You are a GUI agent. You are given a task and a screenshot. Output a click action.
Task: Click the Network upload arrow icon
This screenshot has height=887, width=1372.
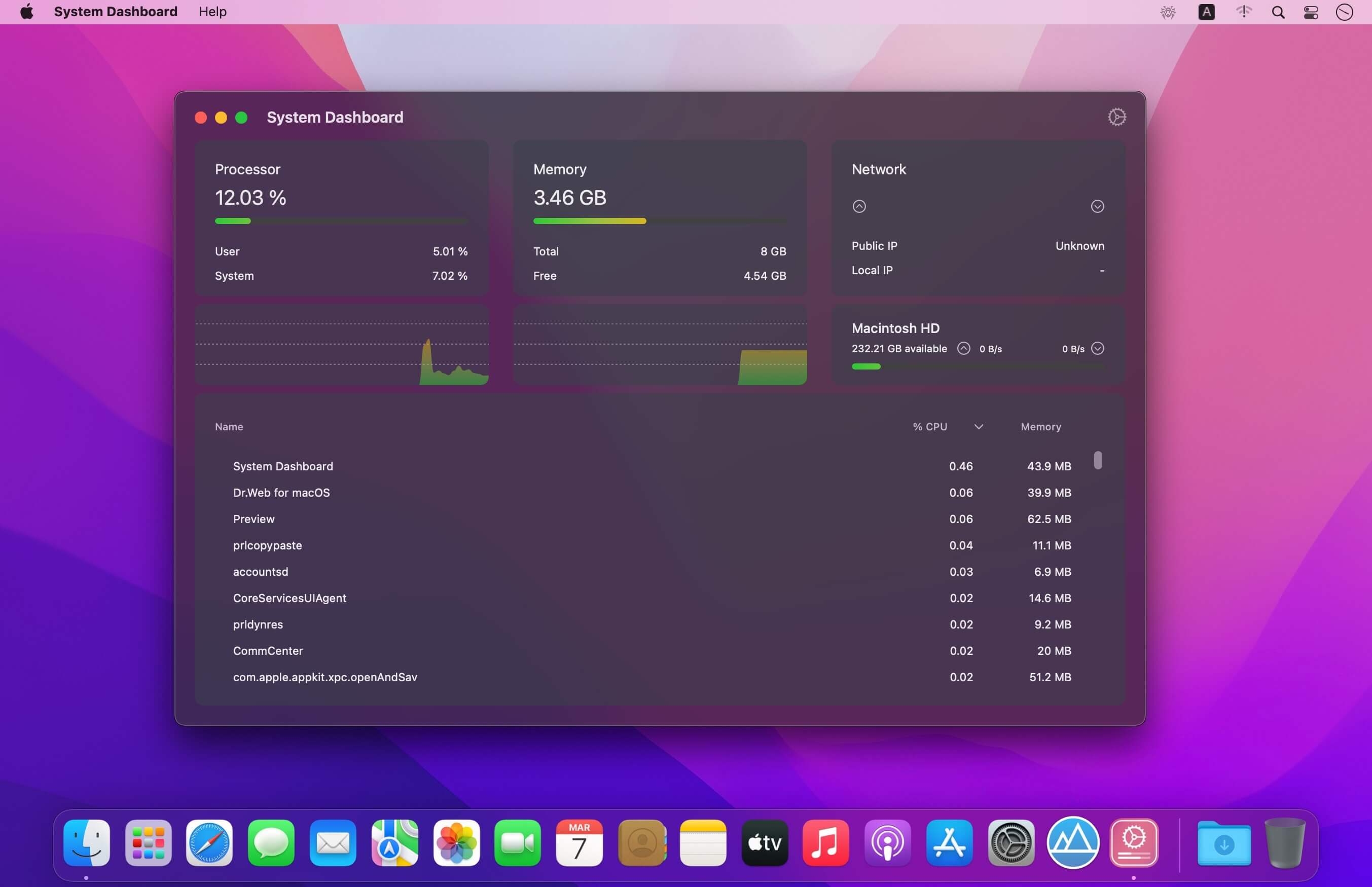tap(859, 206)
